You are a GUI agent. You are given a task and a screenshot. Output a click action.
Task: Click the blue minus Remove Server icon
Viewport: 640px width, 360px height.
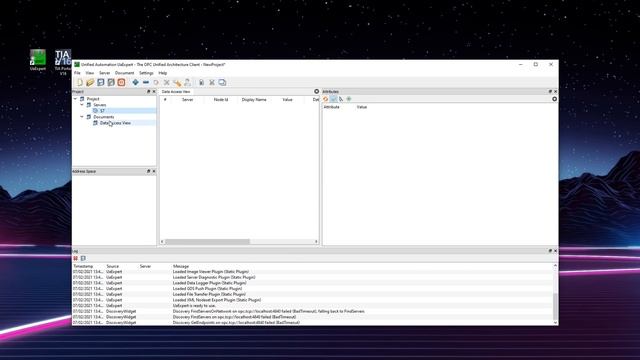pyautogui.click(x=146, y=82)
